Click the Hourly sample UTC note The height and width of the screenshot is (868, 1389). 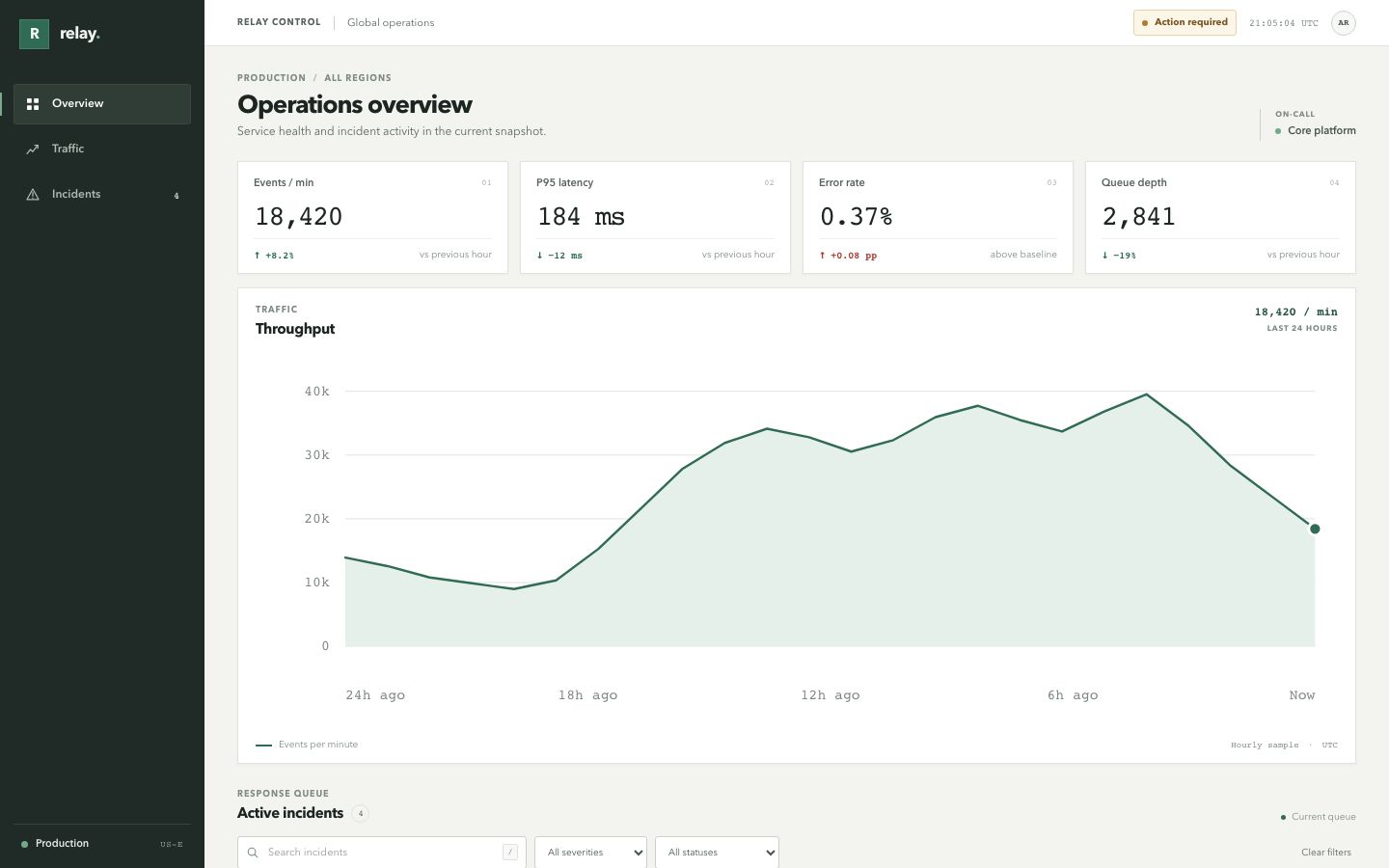tap(1284, 746)
